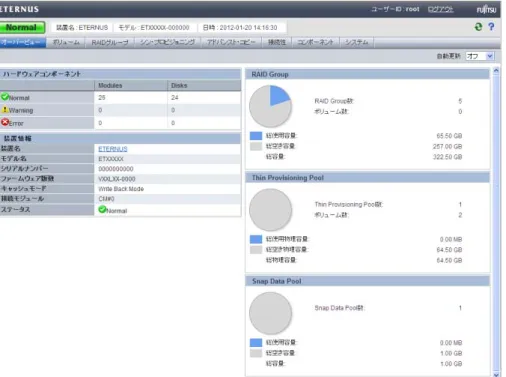The height and width of the screenshot is (377, 506).
Task: Click the Thin Provisioning Pool pie chart
Action: click(x=270, y=210)
